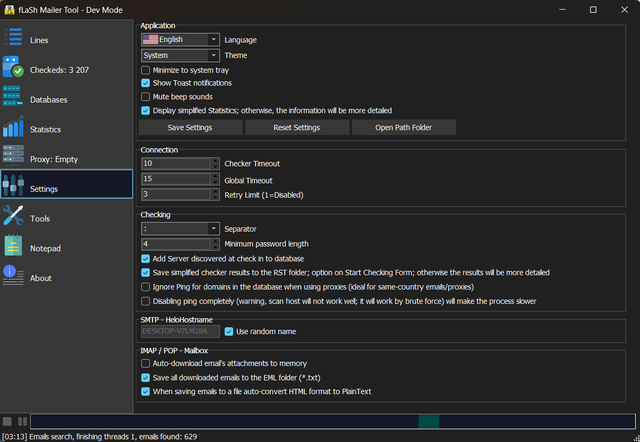
Task: Enable Auto-download email's attachments to memory
Action: pyautogui.click(x=145, y=363)
